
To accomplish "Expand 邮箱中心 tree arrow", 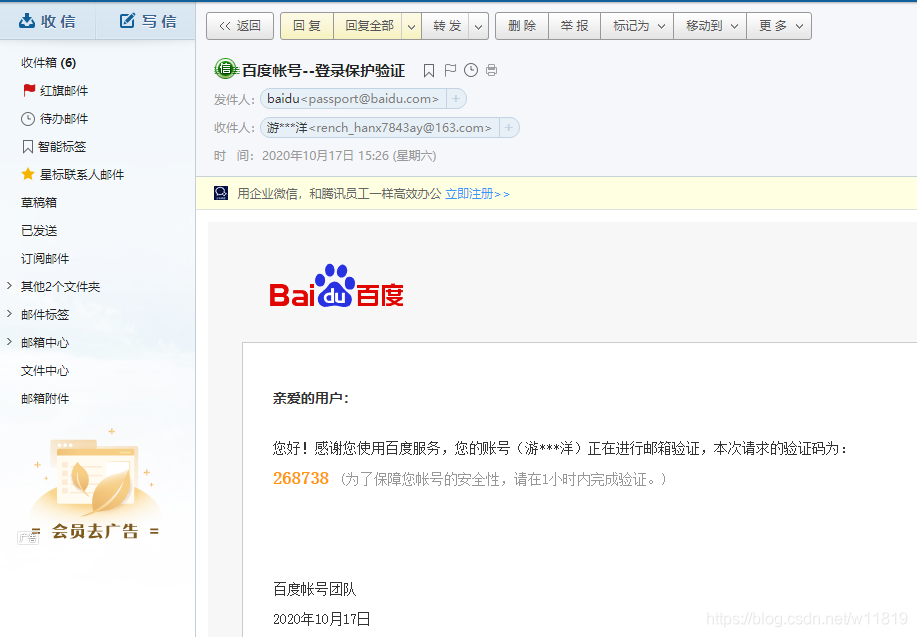I will pyautogui.click(x=9, y=342).
